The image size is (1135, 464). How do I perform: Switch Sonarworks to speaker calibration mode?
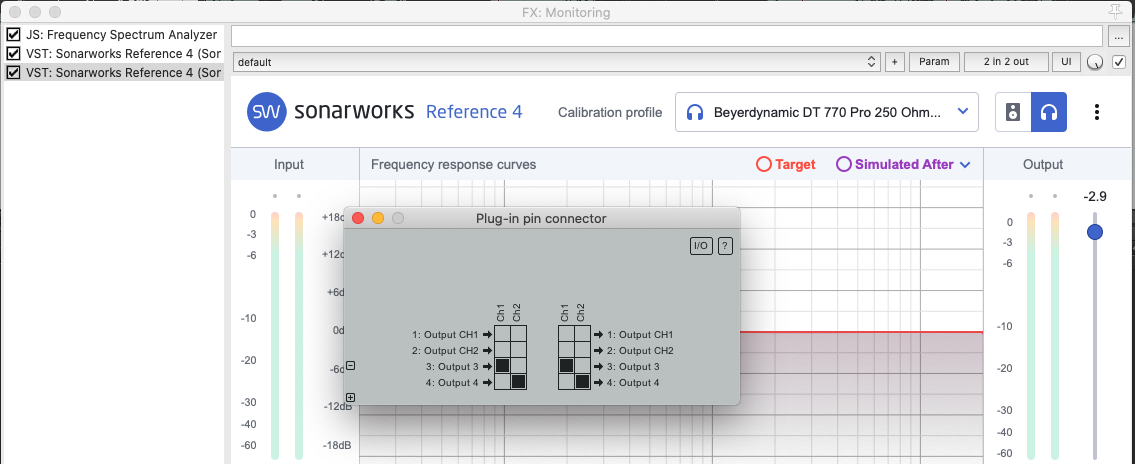(1013, 112)
